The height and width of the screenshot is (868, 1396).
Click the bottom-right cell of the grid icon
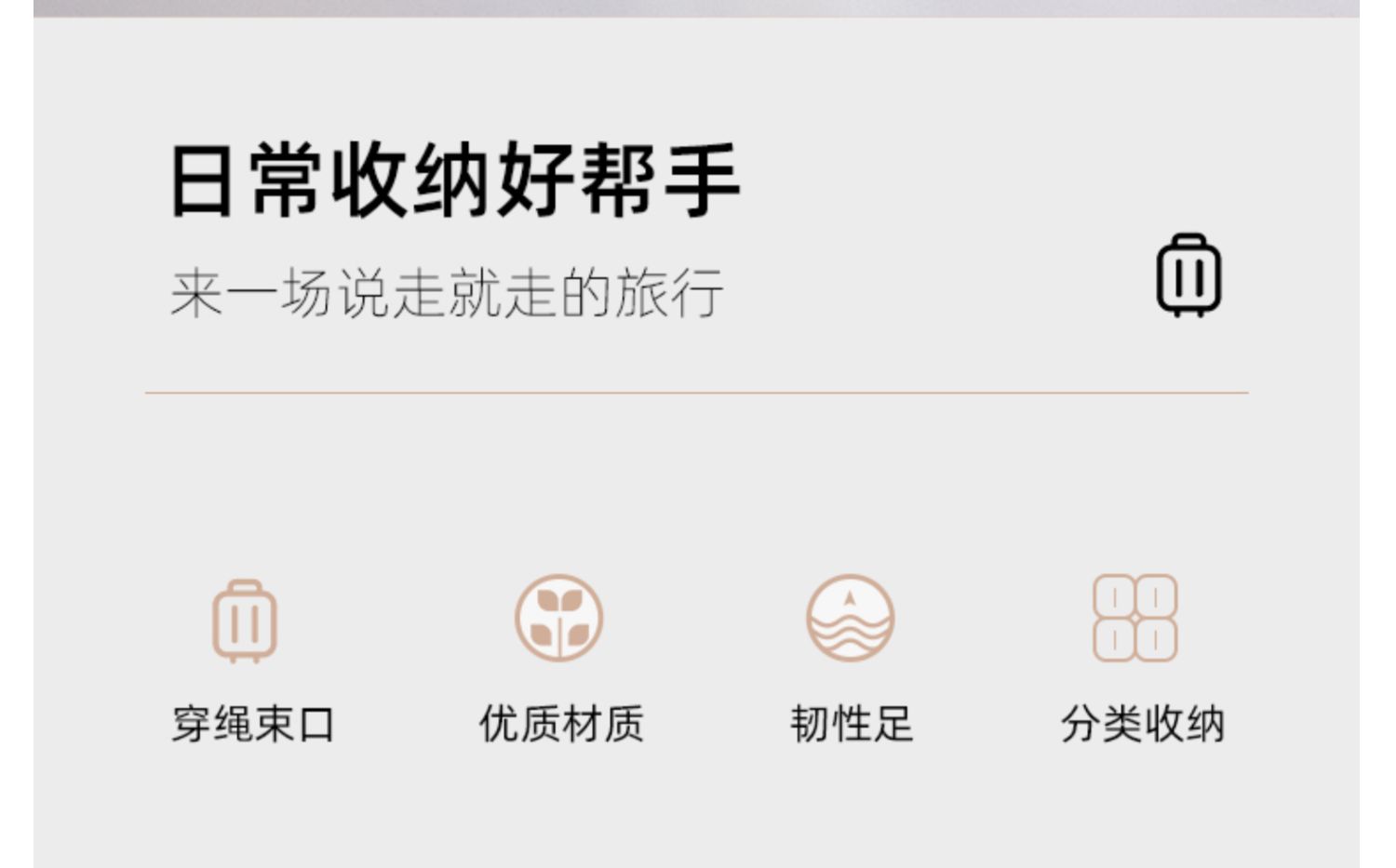1157,640
